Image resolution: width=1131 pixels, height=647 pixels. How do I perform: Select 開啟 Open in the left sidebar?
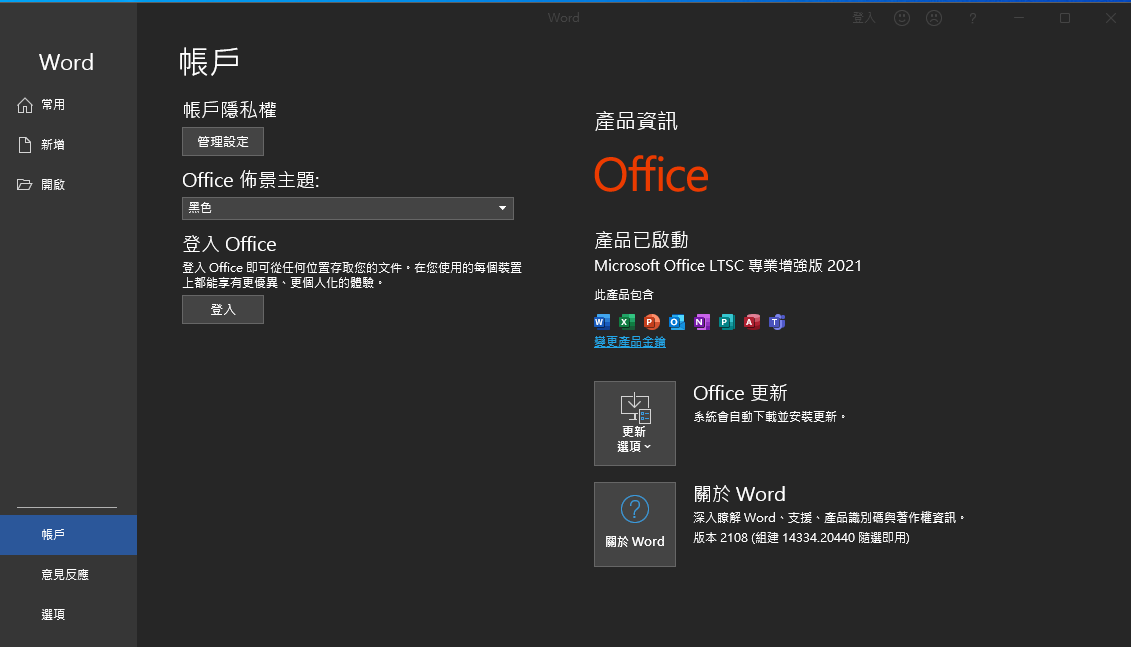(52, 185)
